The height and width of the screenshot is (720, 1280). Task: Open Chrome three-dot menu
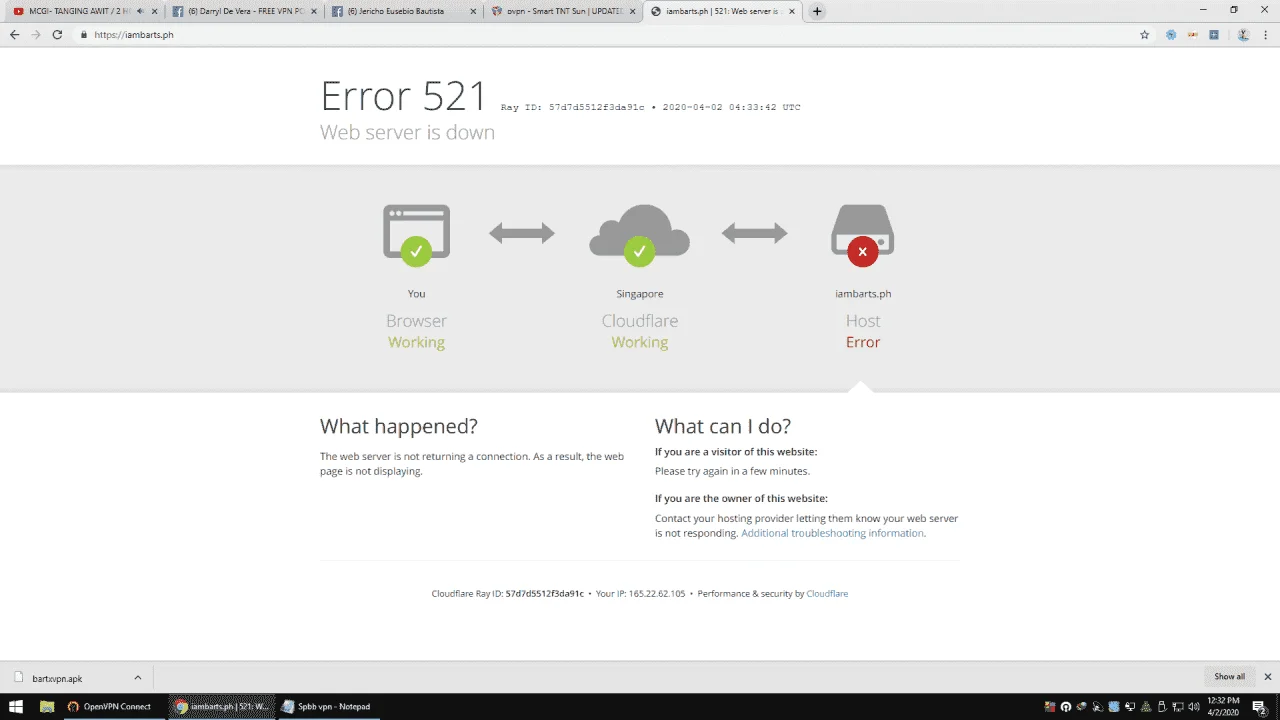tap(1266, 34)
